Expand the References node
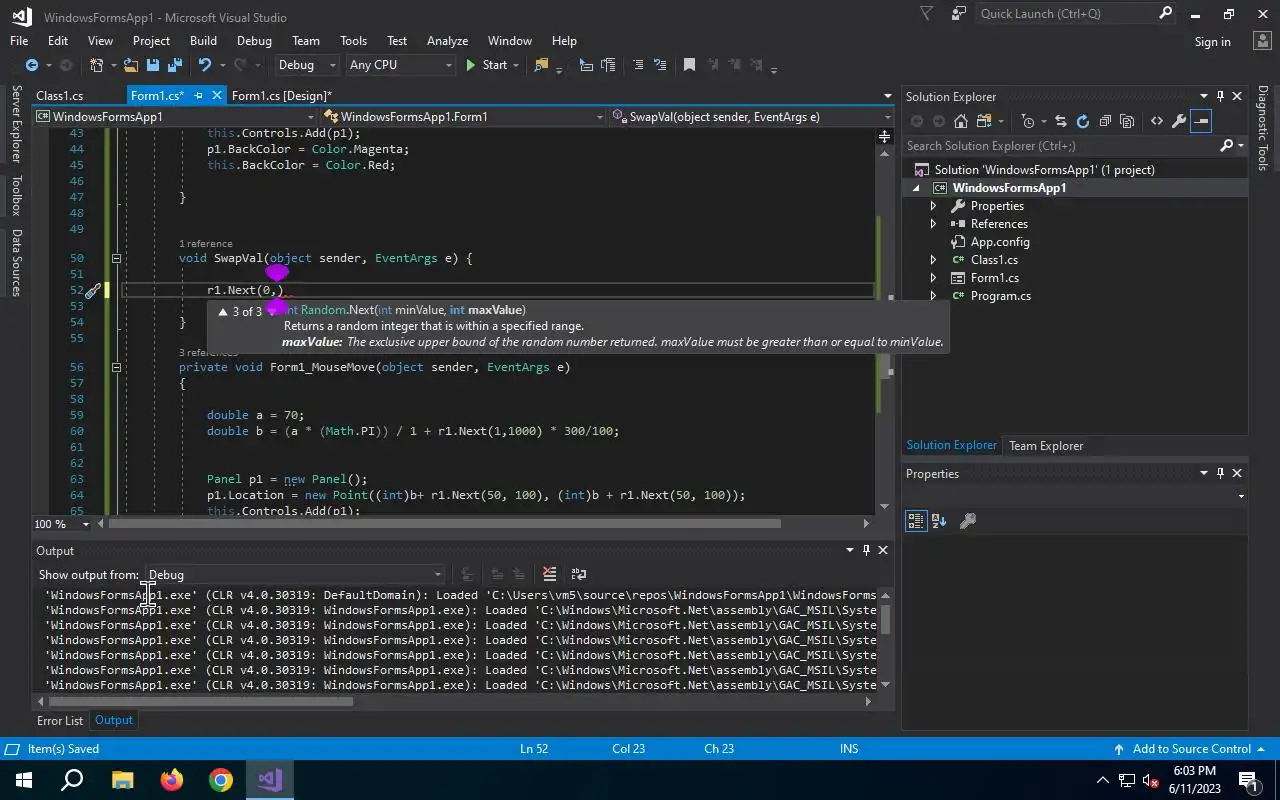 933,224
